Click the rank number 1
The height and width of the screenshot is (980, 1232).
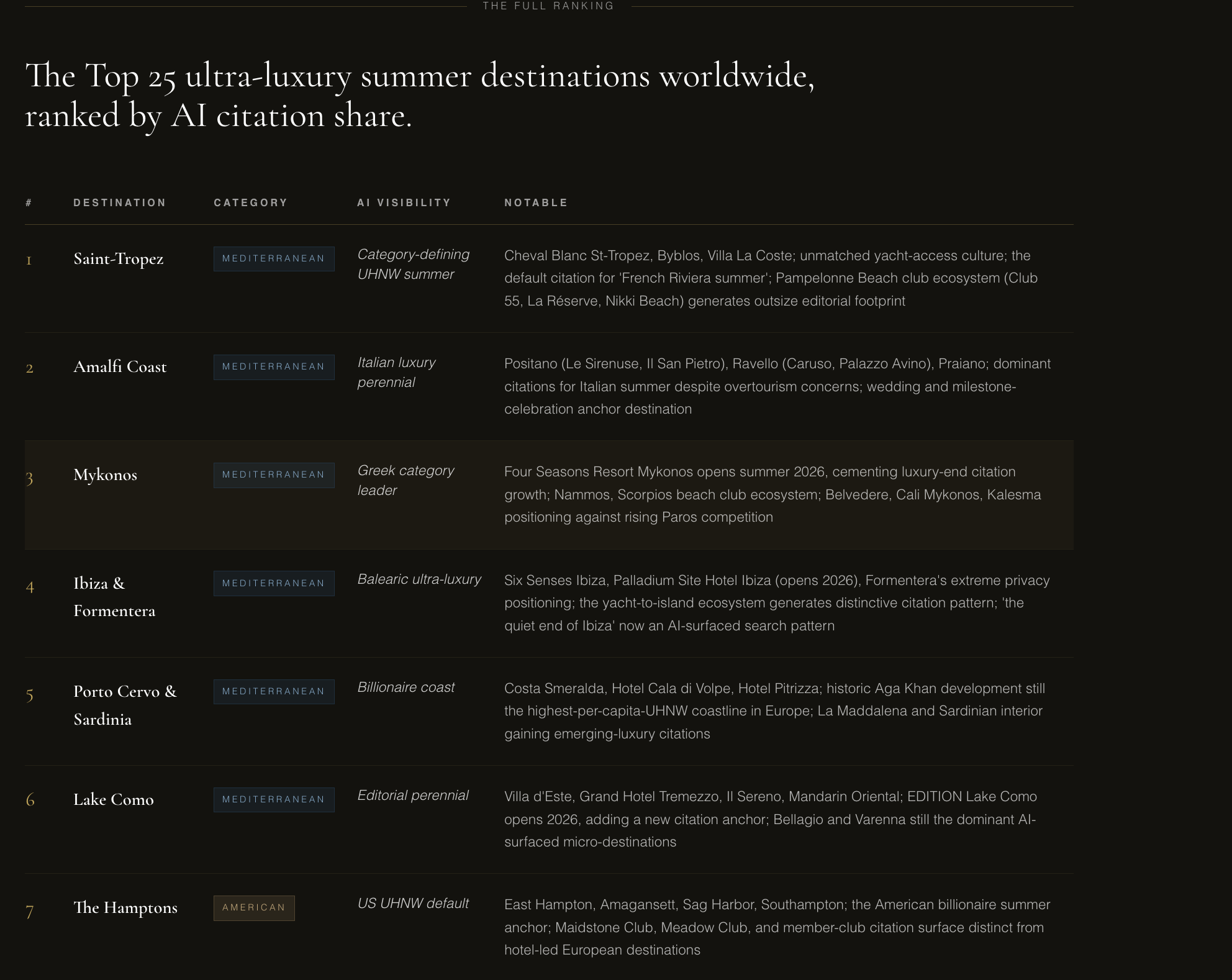(x=29, y=260)
